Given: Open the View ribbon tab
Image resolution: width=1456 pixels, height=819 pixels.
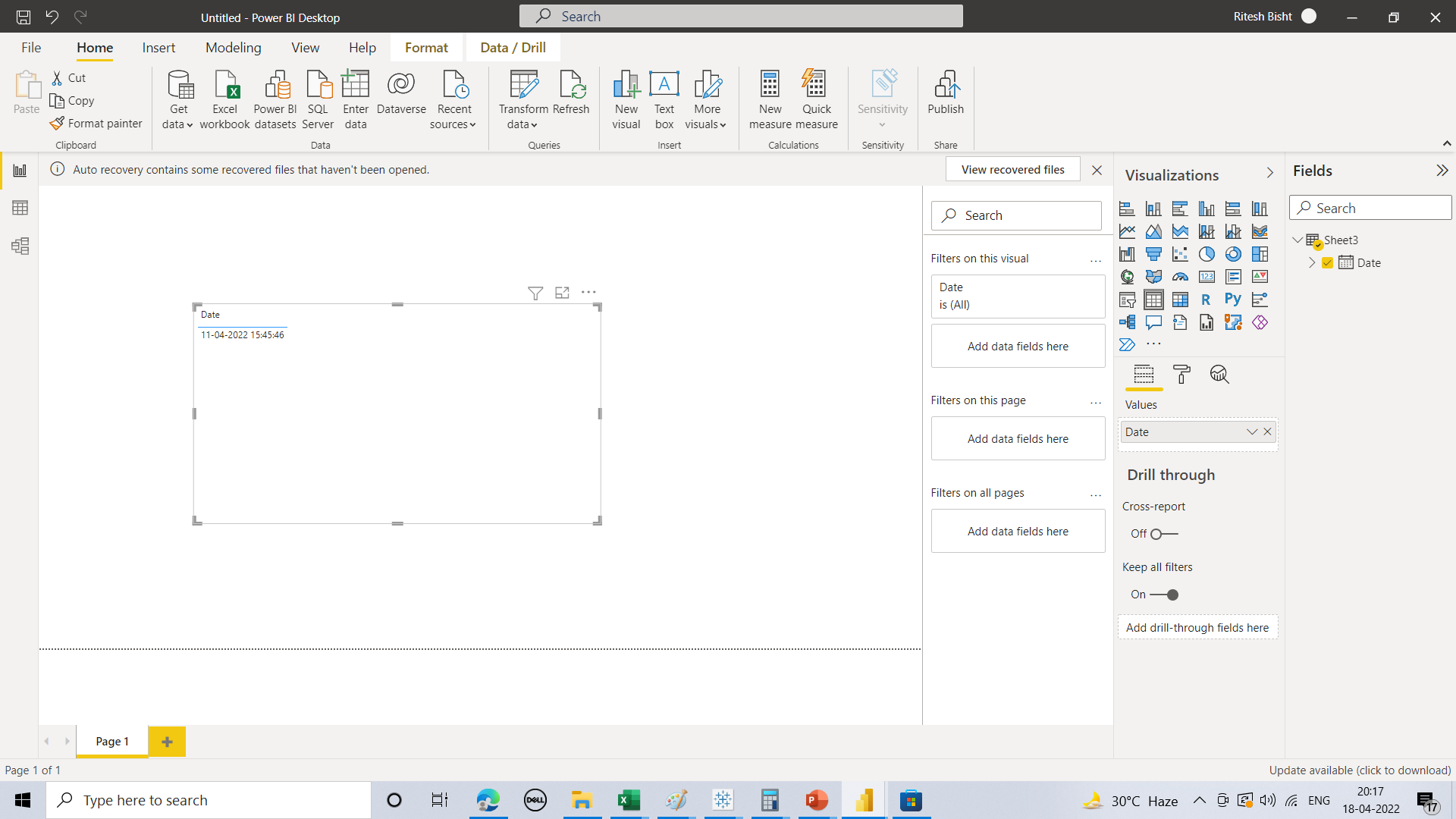Looking at the screenshot, I should coord(305,48).
